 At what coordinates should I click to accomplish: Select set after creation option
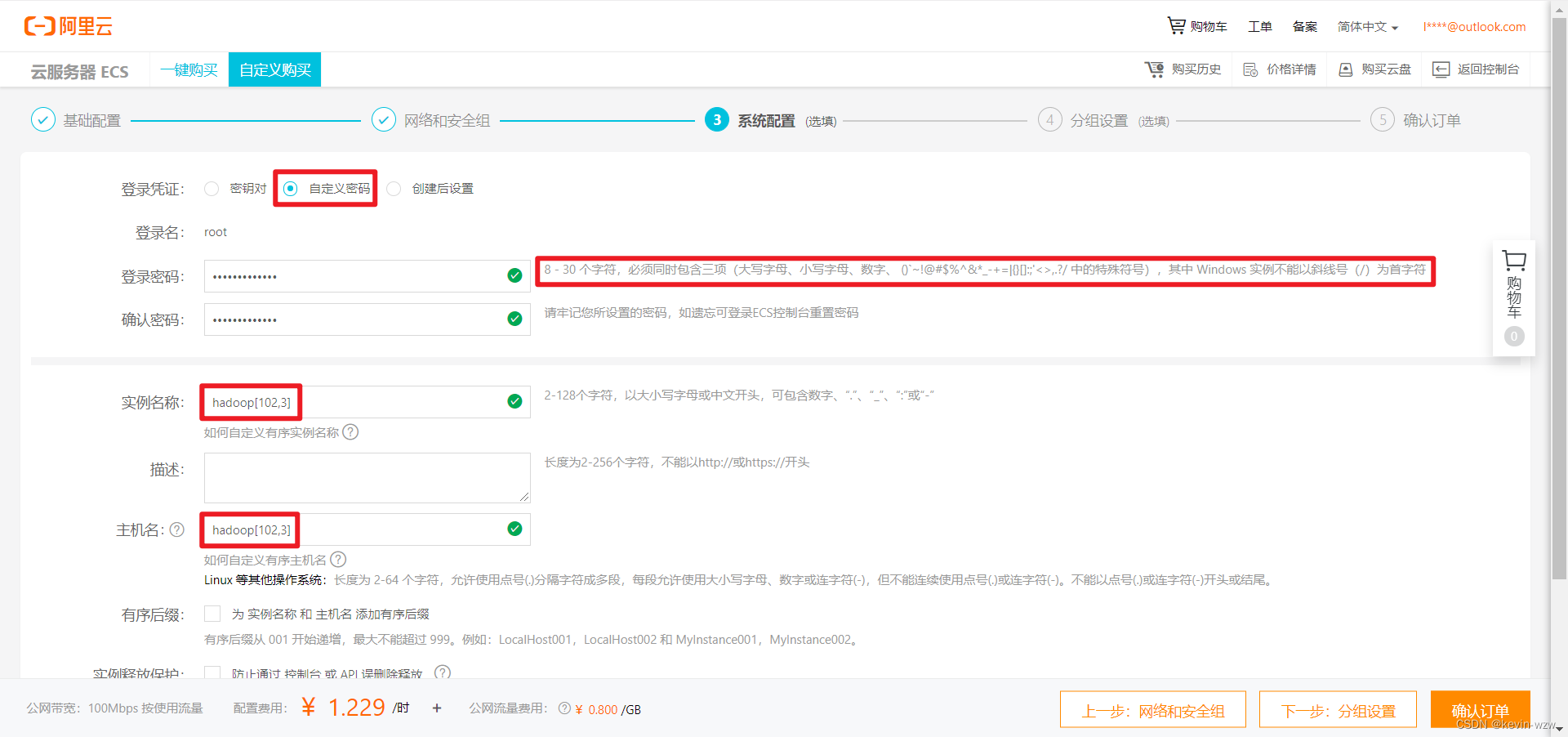[394, 189]
